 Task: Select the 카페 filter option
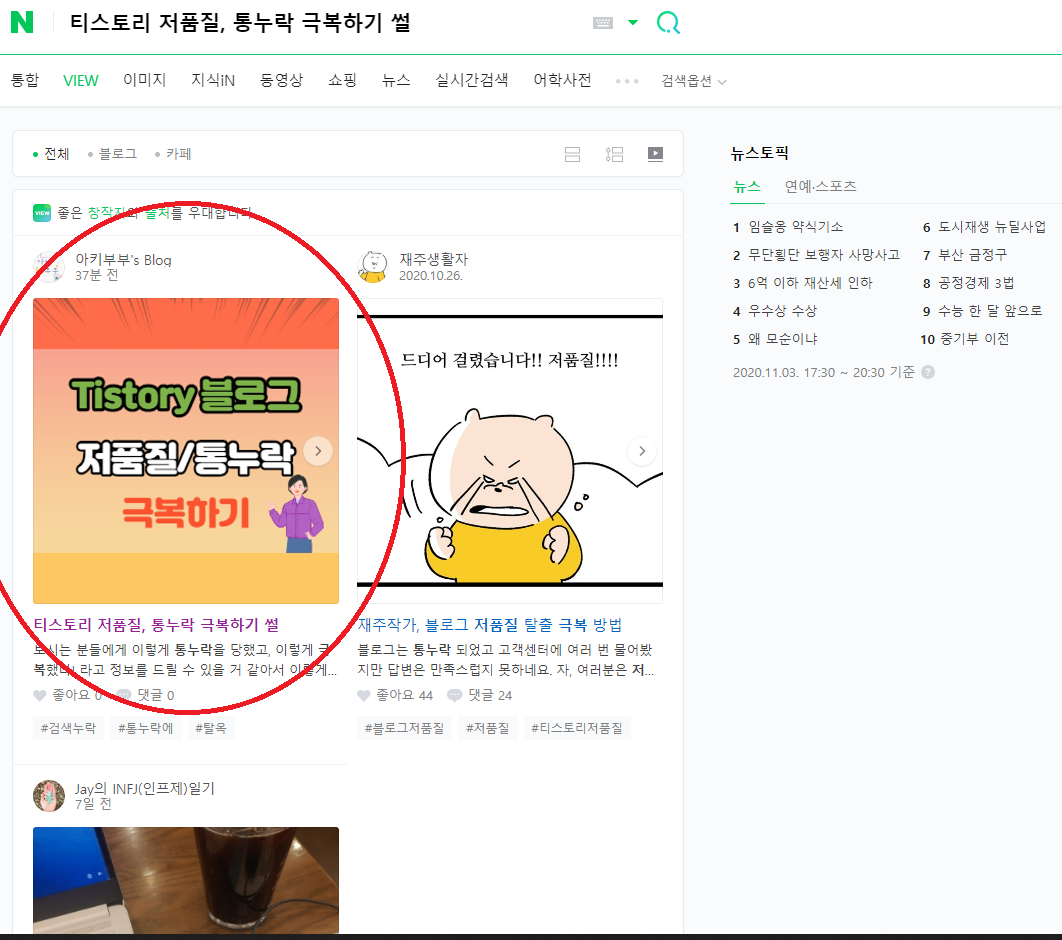pyautogui.click(x=173, y=154)
